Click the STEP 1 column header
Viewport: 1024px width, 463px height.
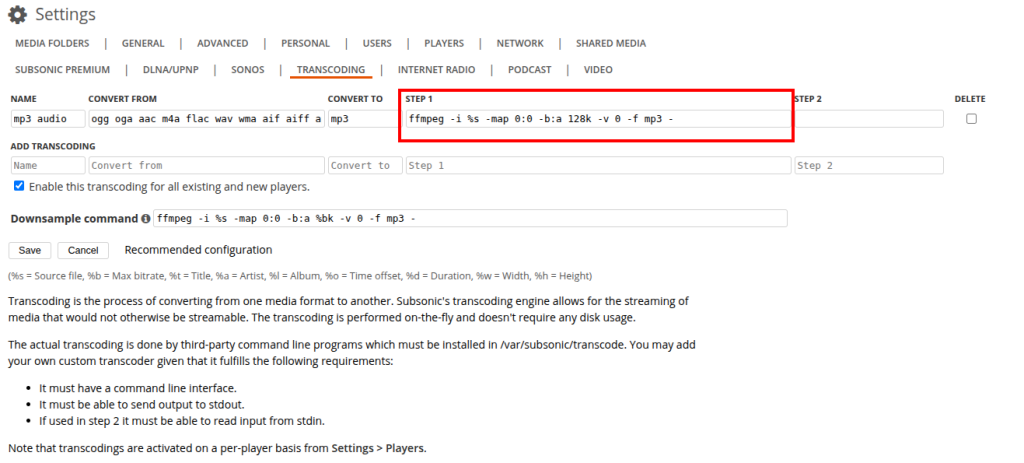[x=419, y=99]
